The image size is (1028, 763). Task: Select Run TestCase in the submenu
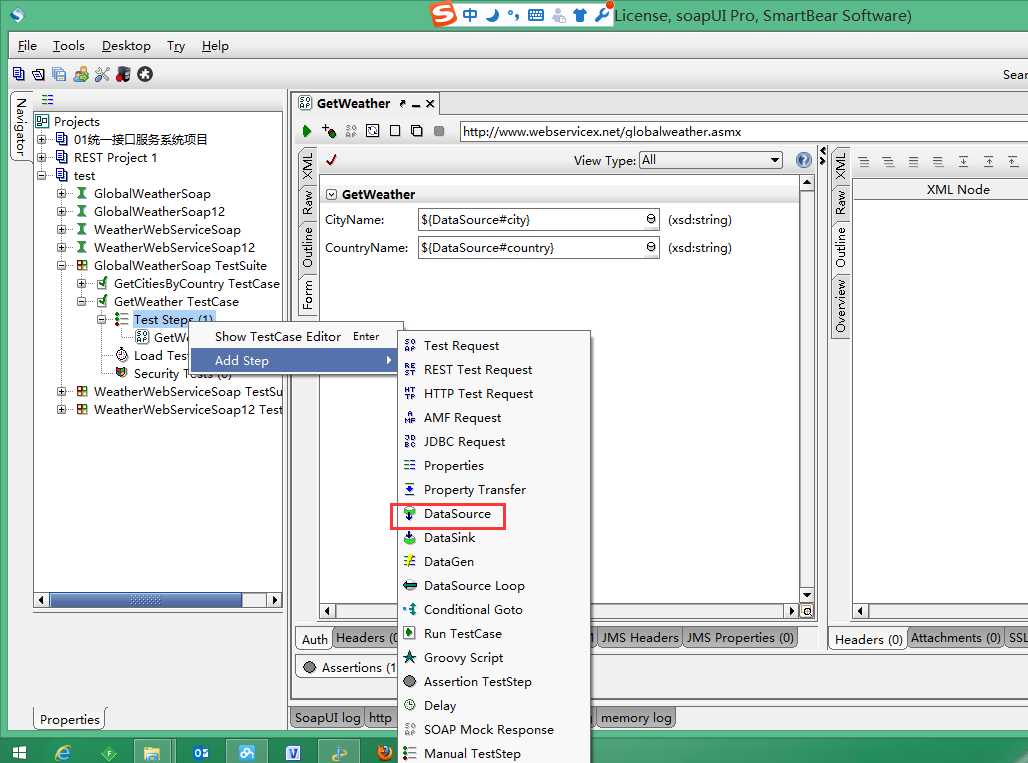pos(462,634)
